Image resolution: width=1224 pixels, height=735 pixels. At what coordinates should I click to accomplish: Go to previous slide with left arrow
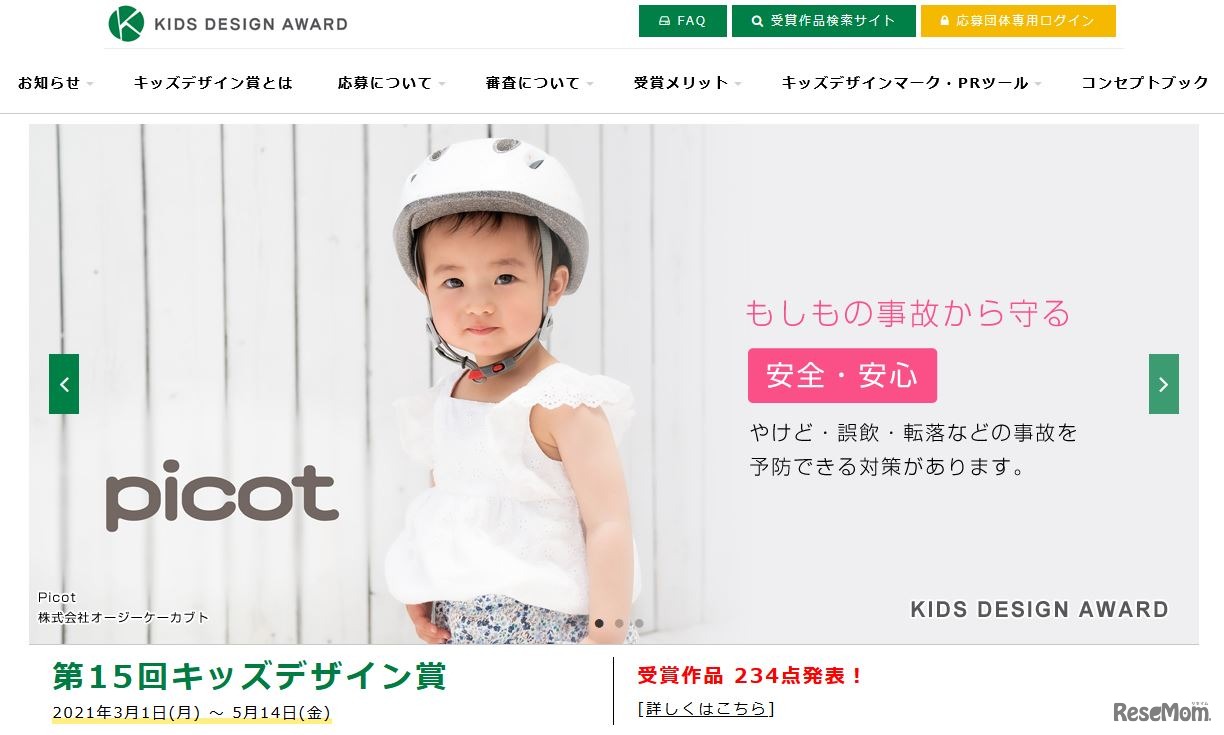click(x=64, y=384)
